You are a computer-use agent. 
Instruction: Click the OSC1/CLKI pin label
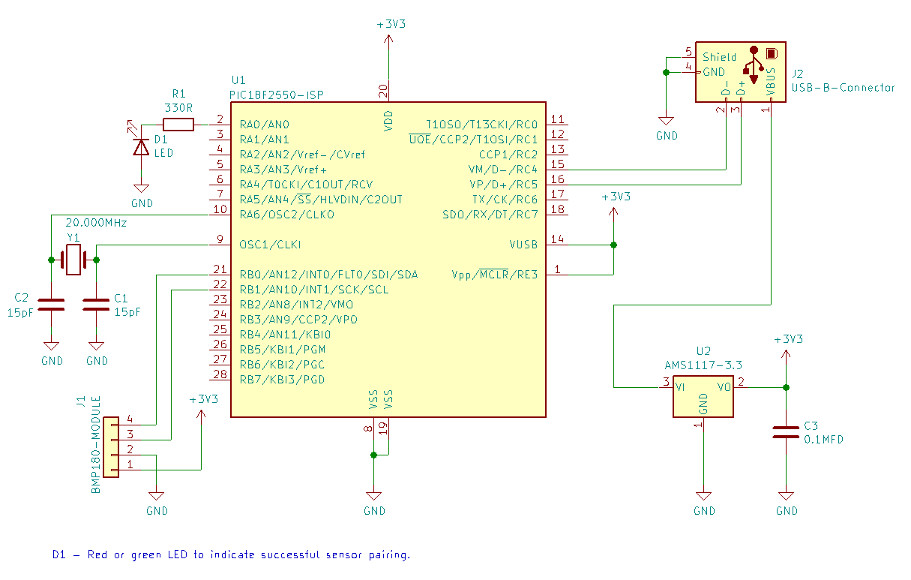[x=271, y=245]
